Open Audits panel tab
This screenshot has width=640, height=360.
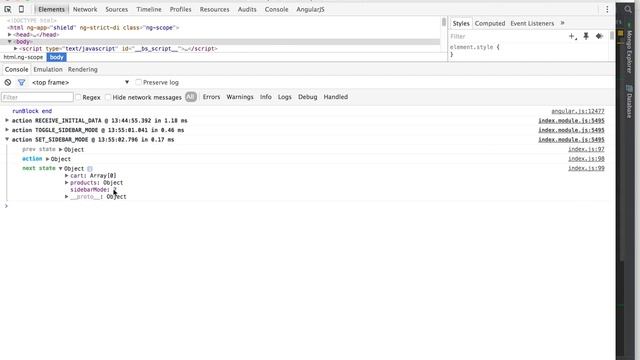coord(247,9)
